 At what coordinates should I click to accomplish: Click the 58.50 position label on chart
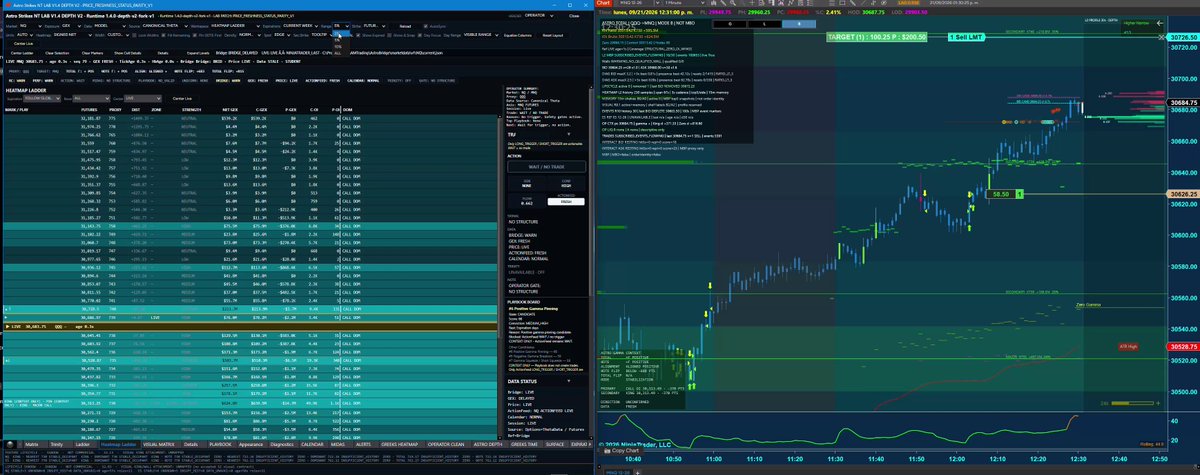[1001, 194]
